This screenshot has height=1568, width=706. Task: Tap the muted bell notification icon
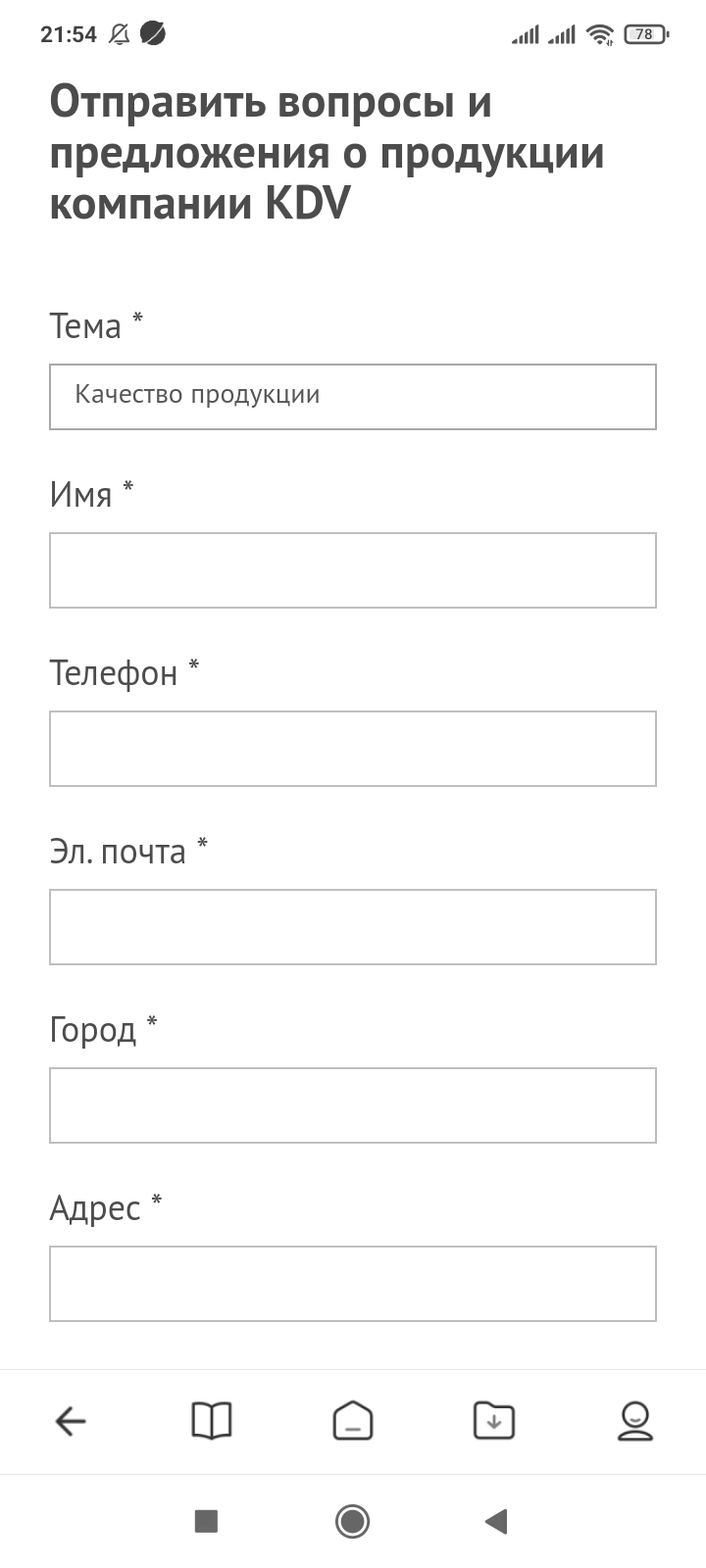(120, 34)
